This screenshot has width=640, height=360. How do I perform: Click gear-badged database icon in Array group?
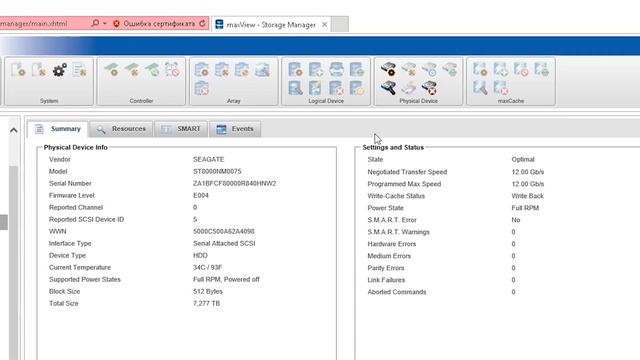coord(202,70)
